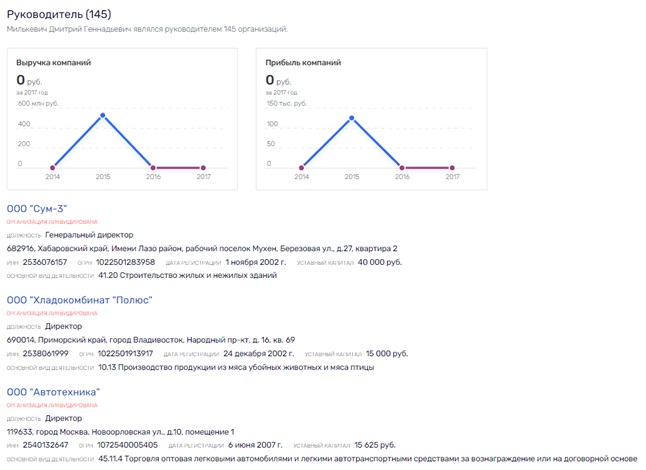Screen dimensions: 646x470
Task: Click the 2017 point on revenue chart
Action: coord(203,168)
